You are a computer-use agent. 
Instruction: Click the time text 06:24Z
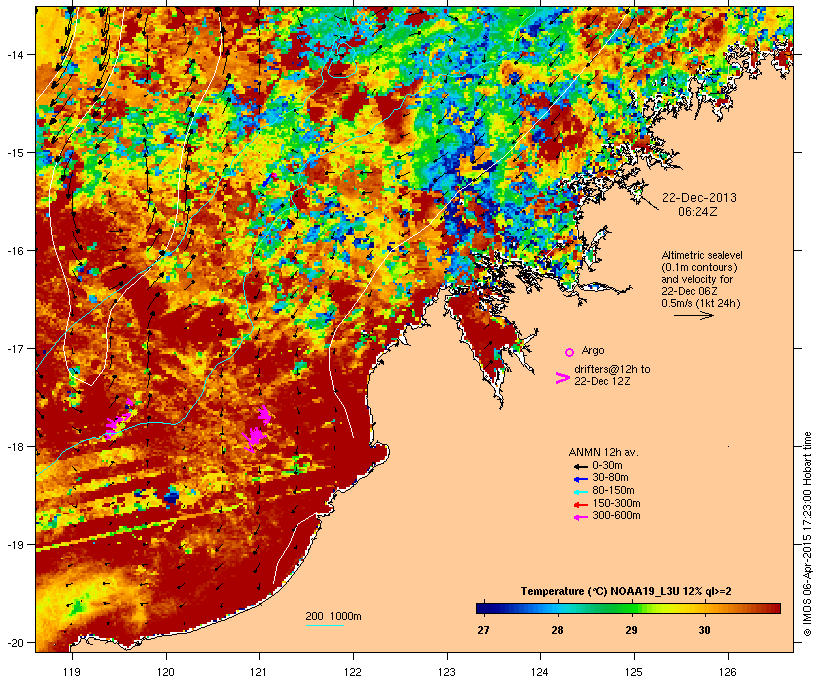698,212
